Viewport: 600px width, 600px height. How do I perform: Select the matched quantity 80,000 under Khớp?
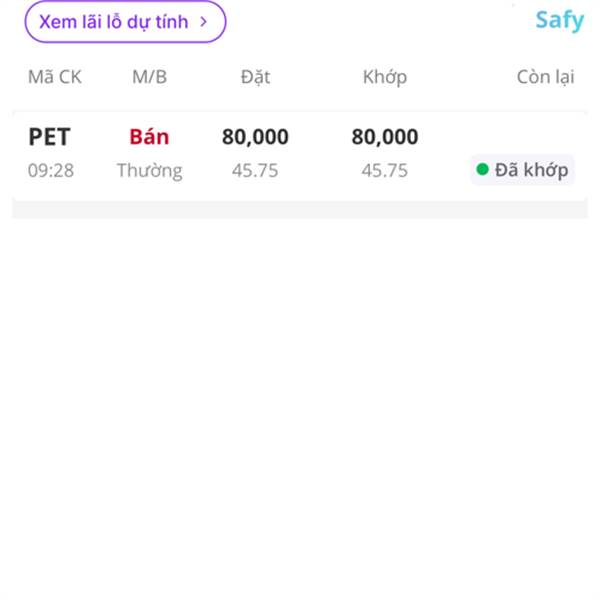click(x=385, y=137)
